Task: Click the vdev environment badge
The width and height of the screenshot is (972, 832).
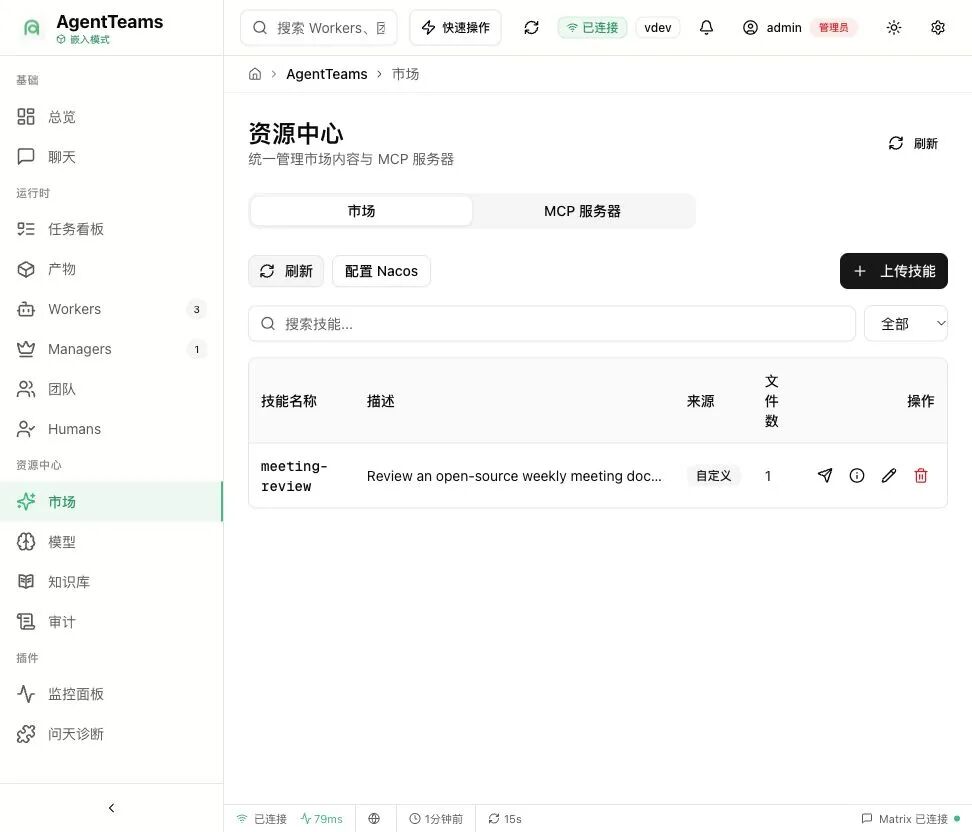Action: click(658, 28)
